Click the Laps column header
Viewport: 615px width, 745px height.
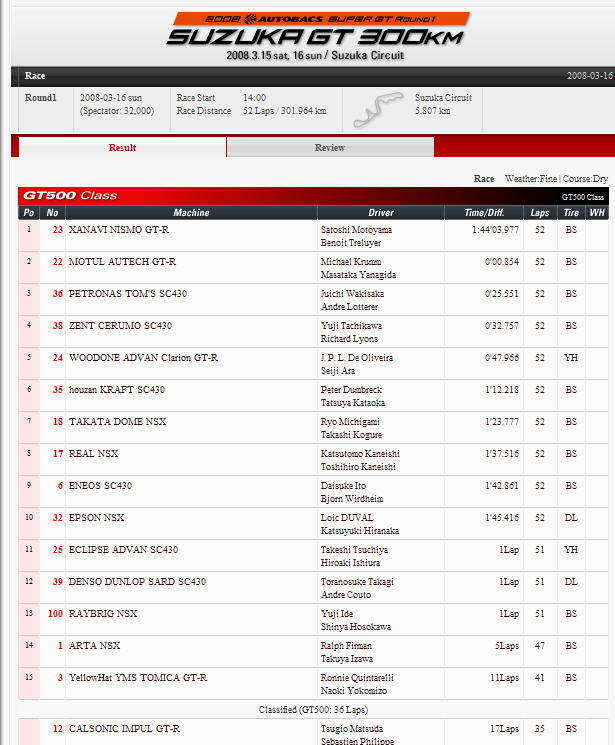point(540,213)
